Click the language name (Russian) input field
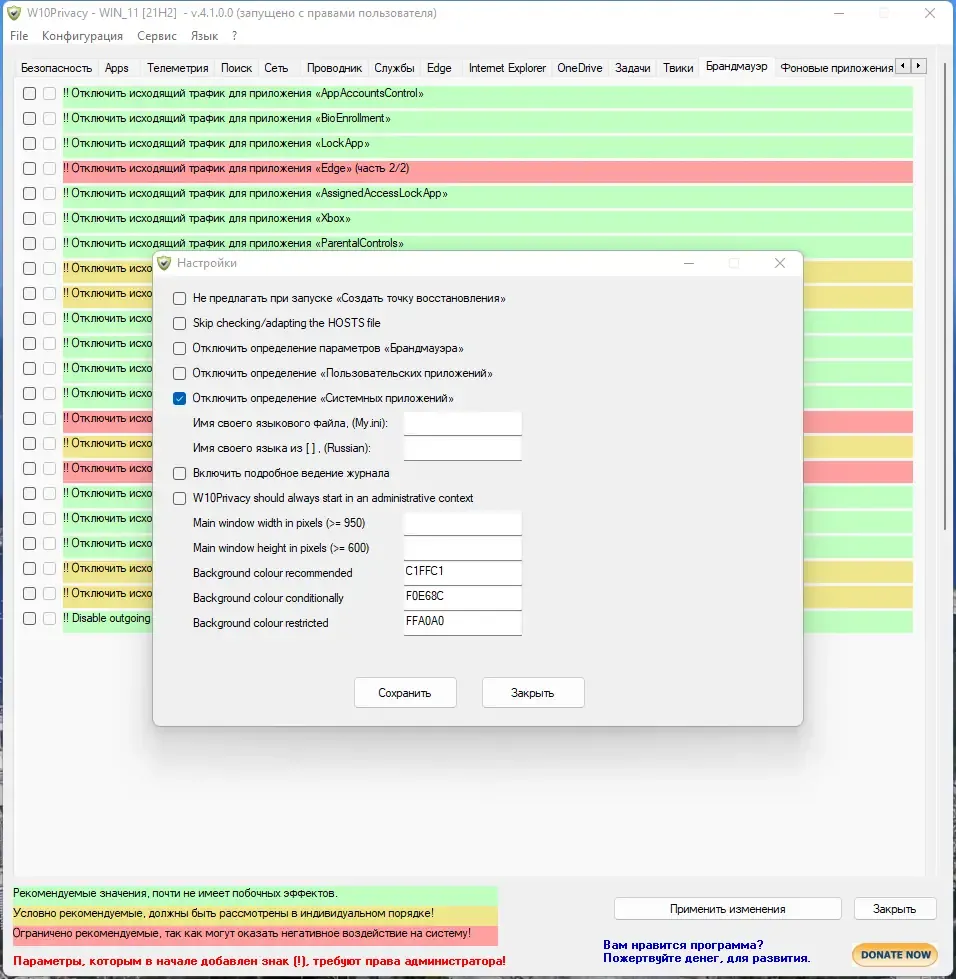Viewport: 956px width, 979px height. pyautogui.click(x=463, y=448)
